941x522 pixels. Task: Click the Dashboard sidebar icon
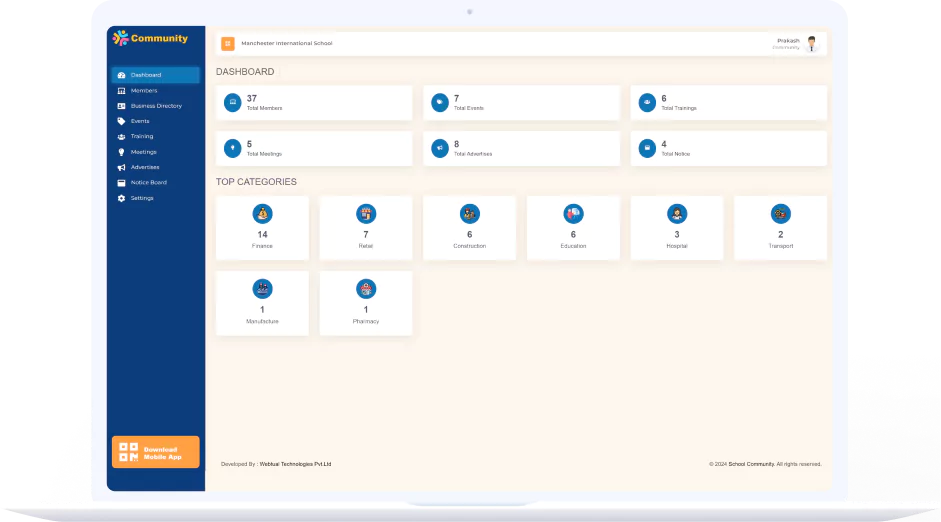[x=121, y=75]
